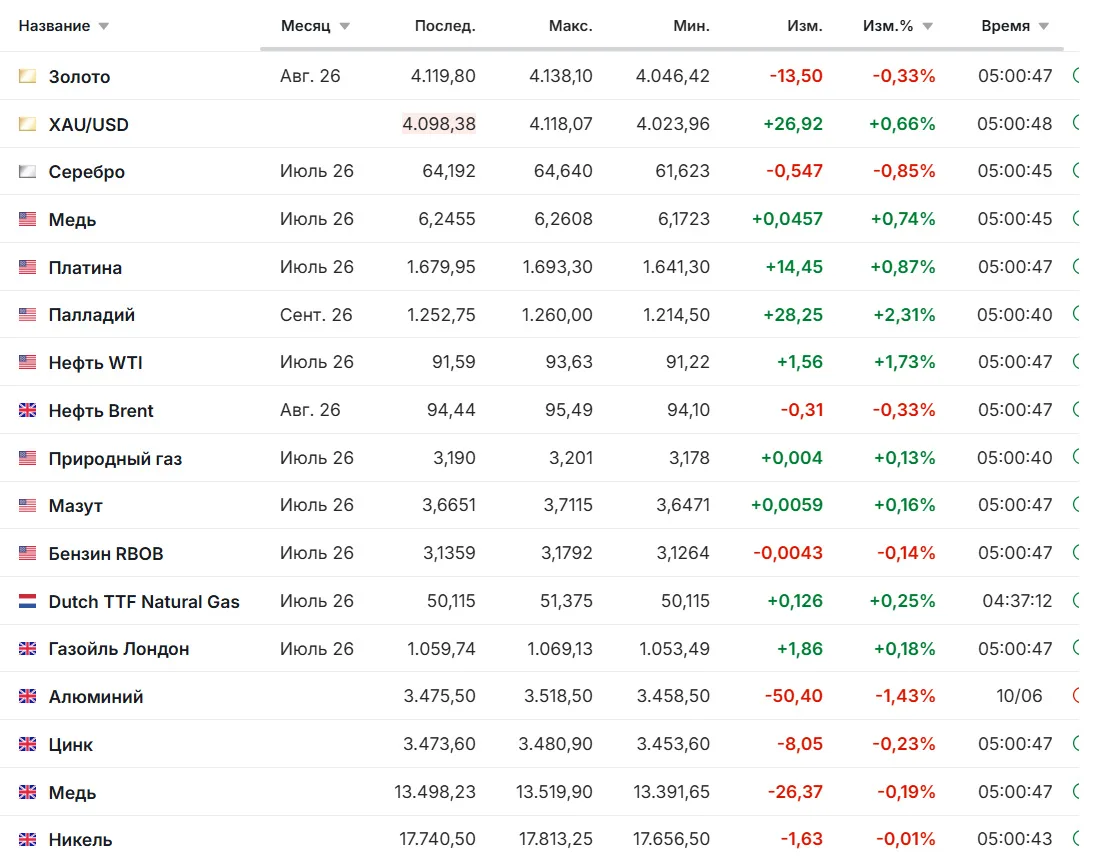Click the horizontal scrollbar under the header
Viewport: 1101px width, 862px height.
tap(661, 49)
